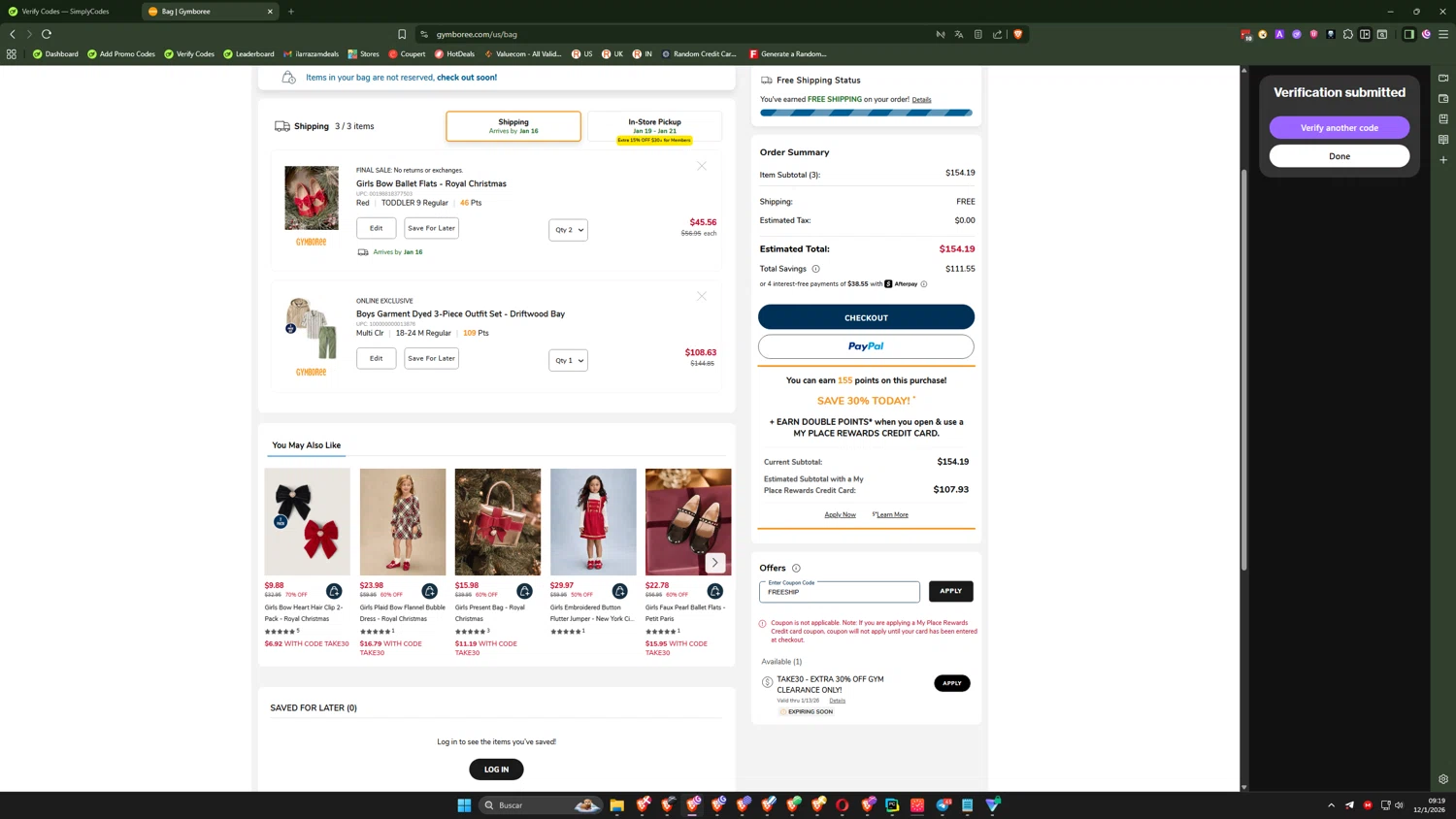
Task: Click the plus icon in the side panel strip
Action: click(x=1443, y=160)
